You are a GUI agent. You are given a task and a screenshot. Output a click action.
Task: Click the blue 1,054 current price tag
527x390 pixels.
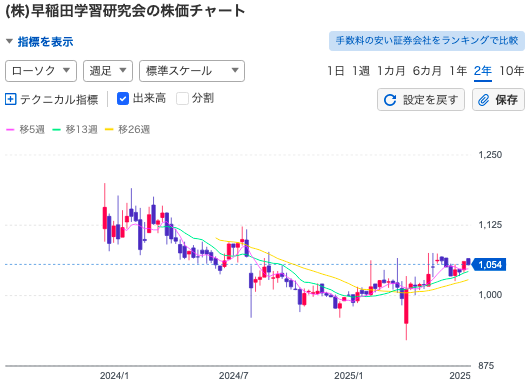(x=489, y=265)
